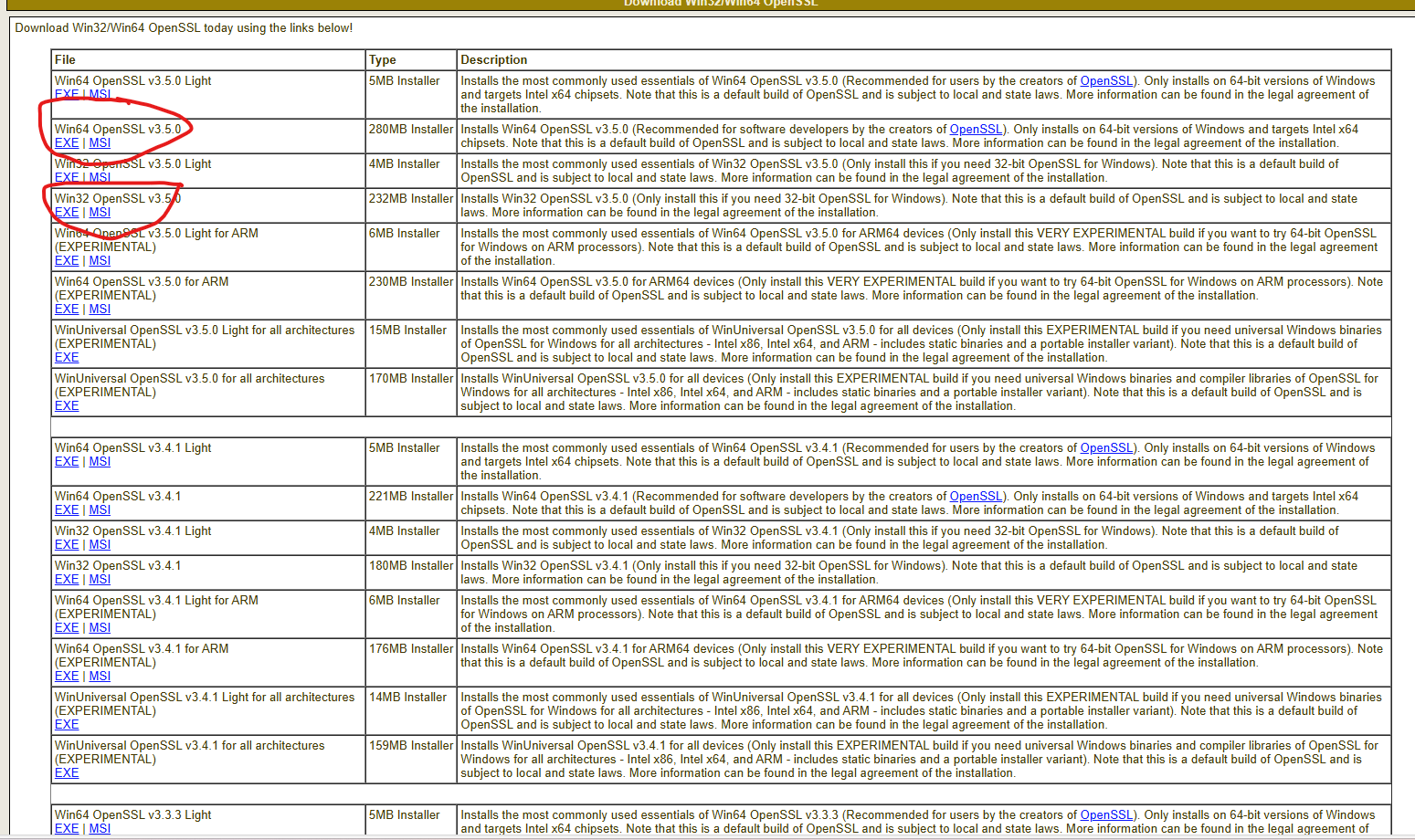This screenshot has height=840, width=1415.
Task: Download the EXE for Win32 OpenSSL v3.4.1
Action: tap(67, 579)
